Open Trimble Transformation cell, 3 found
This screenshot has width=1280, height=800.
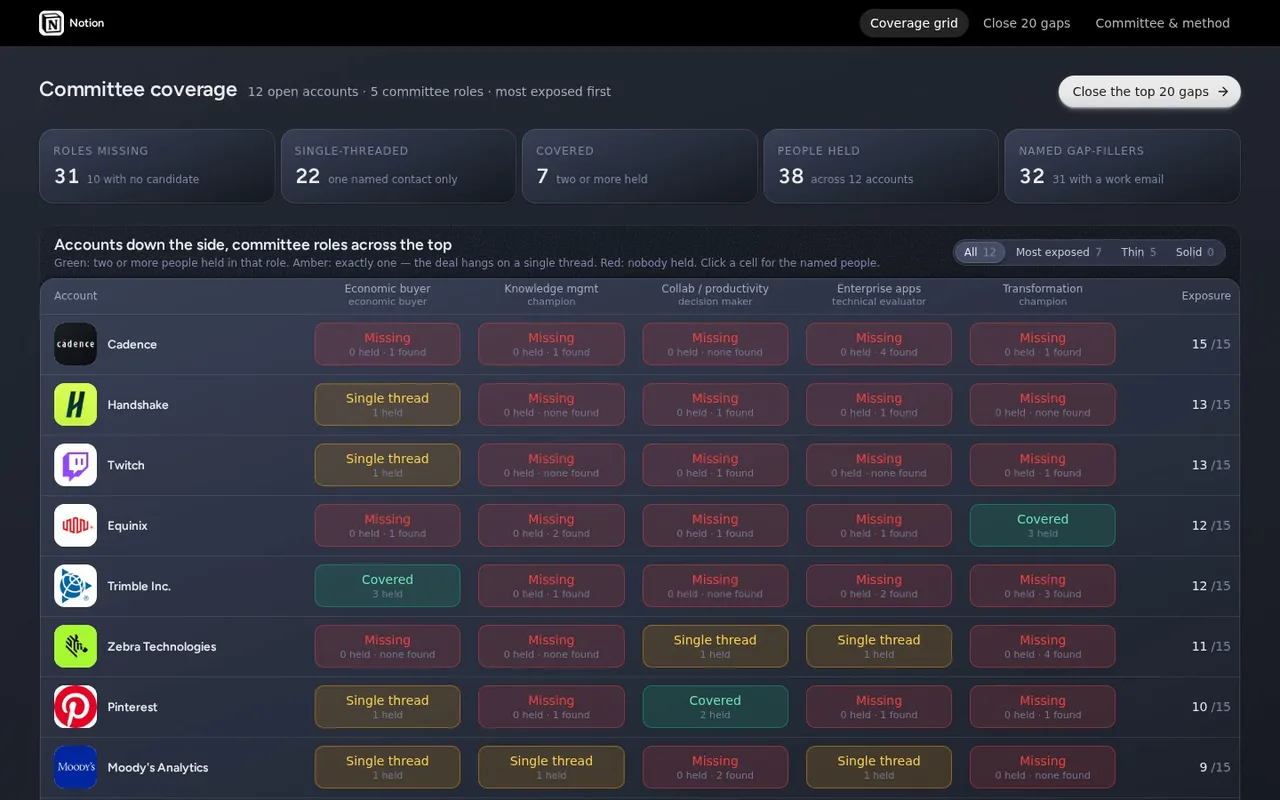[1043, 586]
